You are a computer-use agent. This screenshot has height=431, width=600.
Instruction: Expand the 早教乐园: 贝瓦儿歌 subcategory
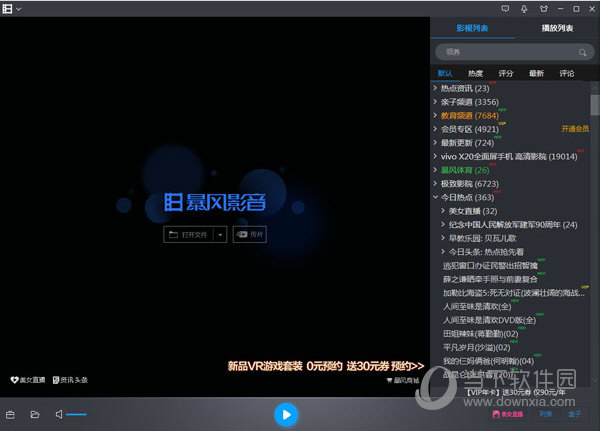click(x=443, y=238)
